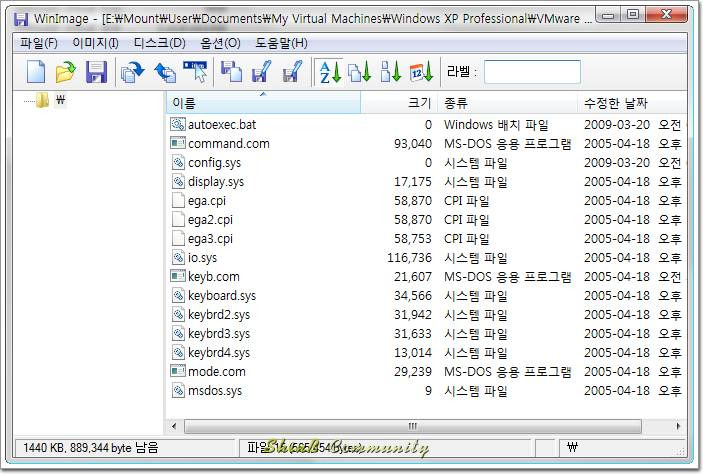Click the scroll left arrow
Viewport: 703px width, 474px height.
[x=174, y=426]
